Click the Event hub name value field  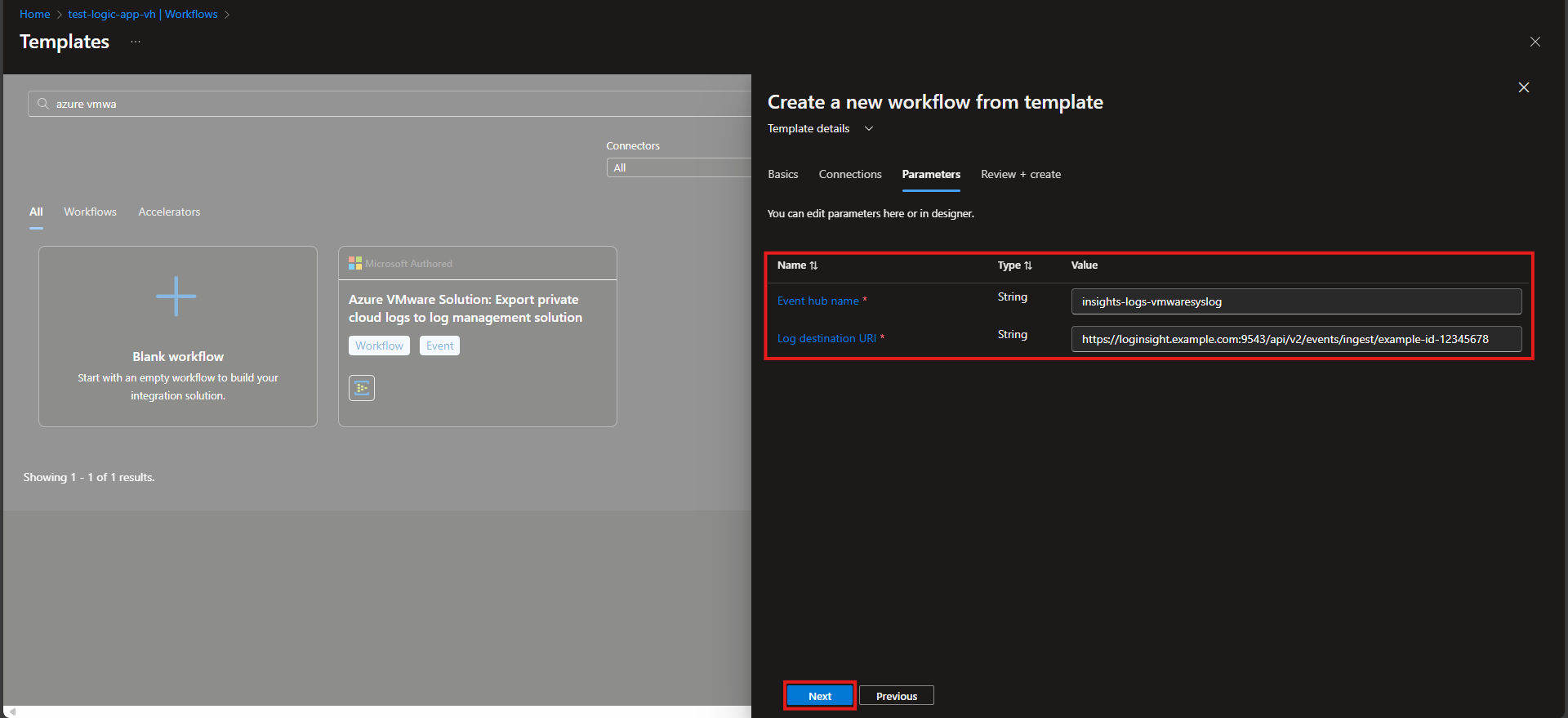point(1295,301)
